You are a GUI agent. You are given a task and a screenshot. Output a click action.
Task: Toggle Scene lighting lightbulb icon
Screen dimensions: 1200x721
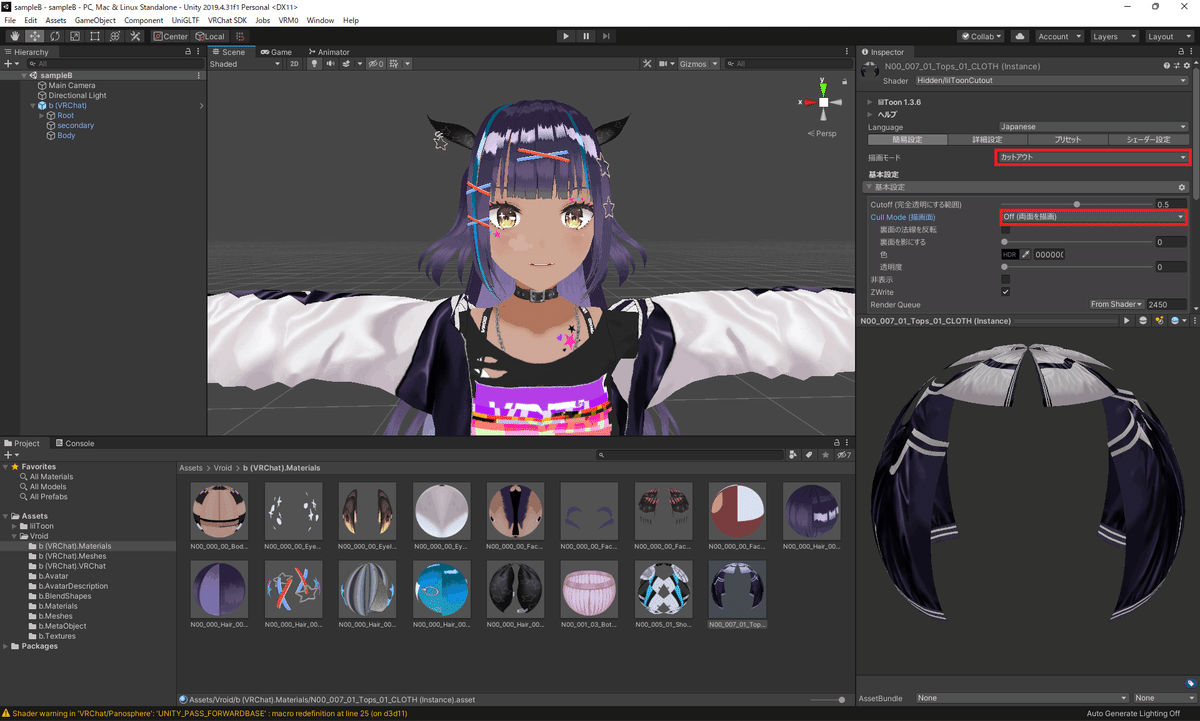314,64
